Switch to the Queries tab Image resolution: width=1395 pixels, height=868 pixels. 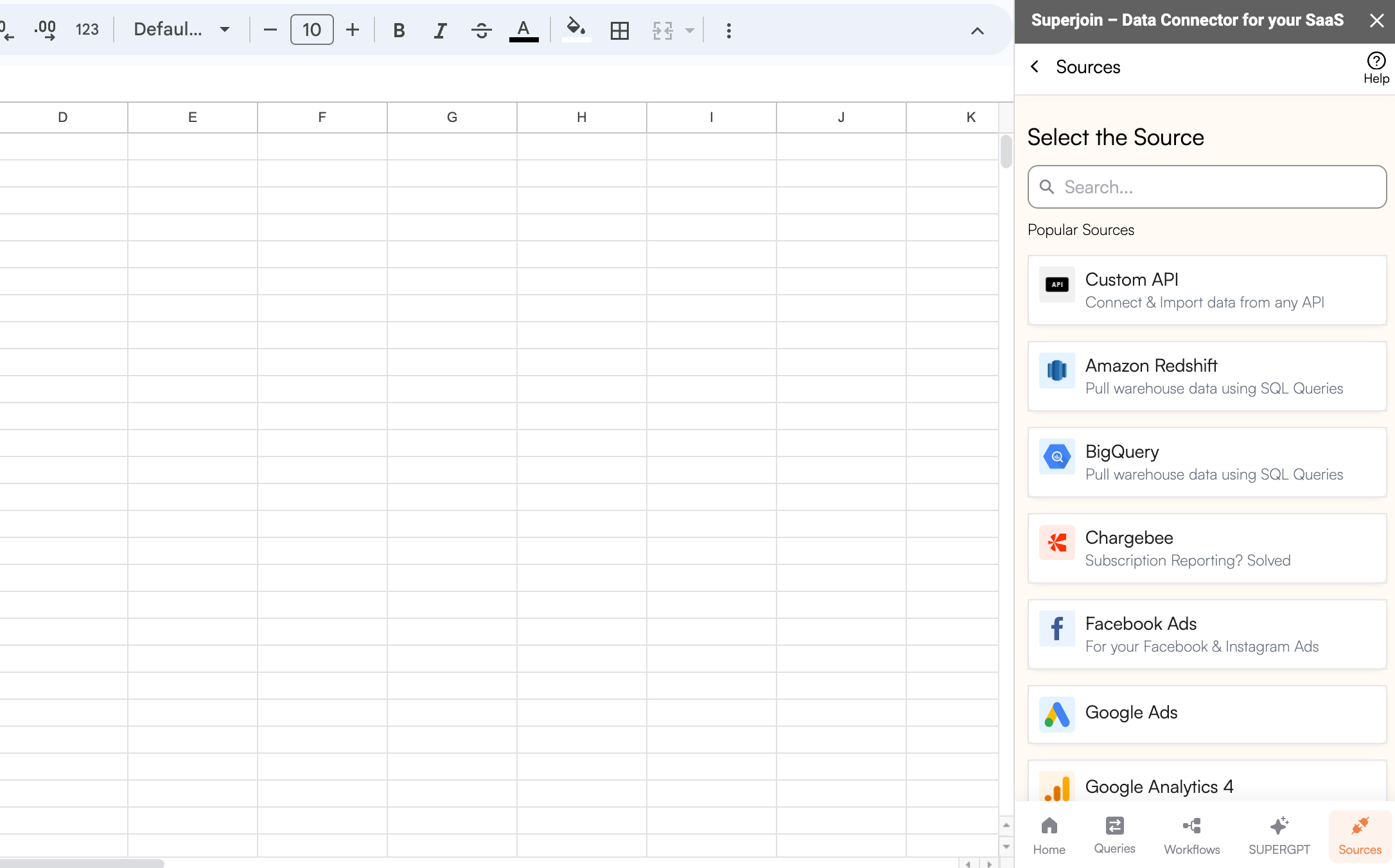click(x=1114, y=835)
